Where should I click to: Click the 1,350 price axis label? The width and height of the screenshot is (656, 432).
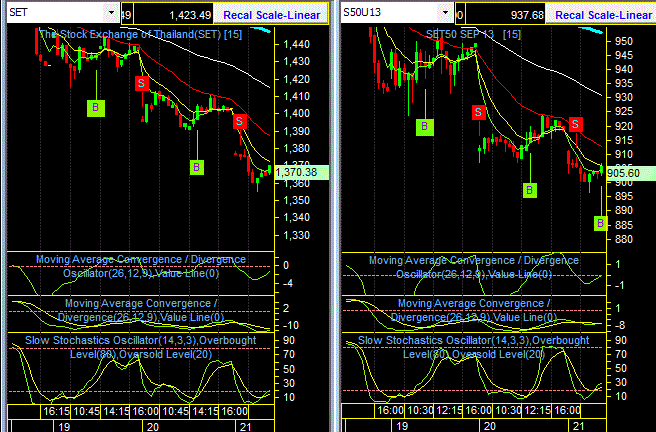[297, 200]
